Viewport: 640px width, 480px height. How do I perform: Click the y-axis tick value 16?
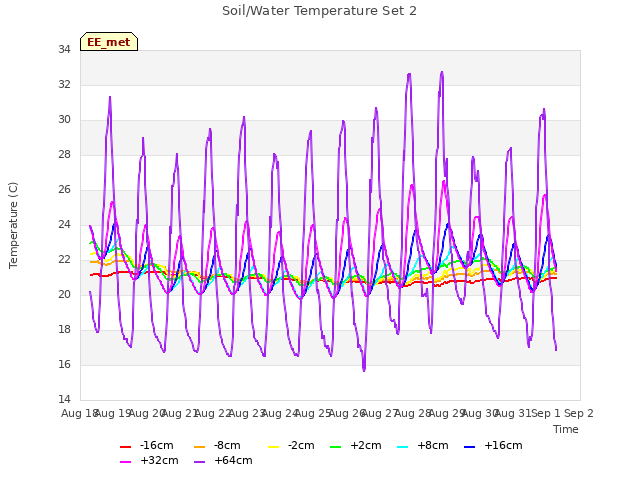click(64, 364)
